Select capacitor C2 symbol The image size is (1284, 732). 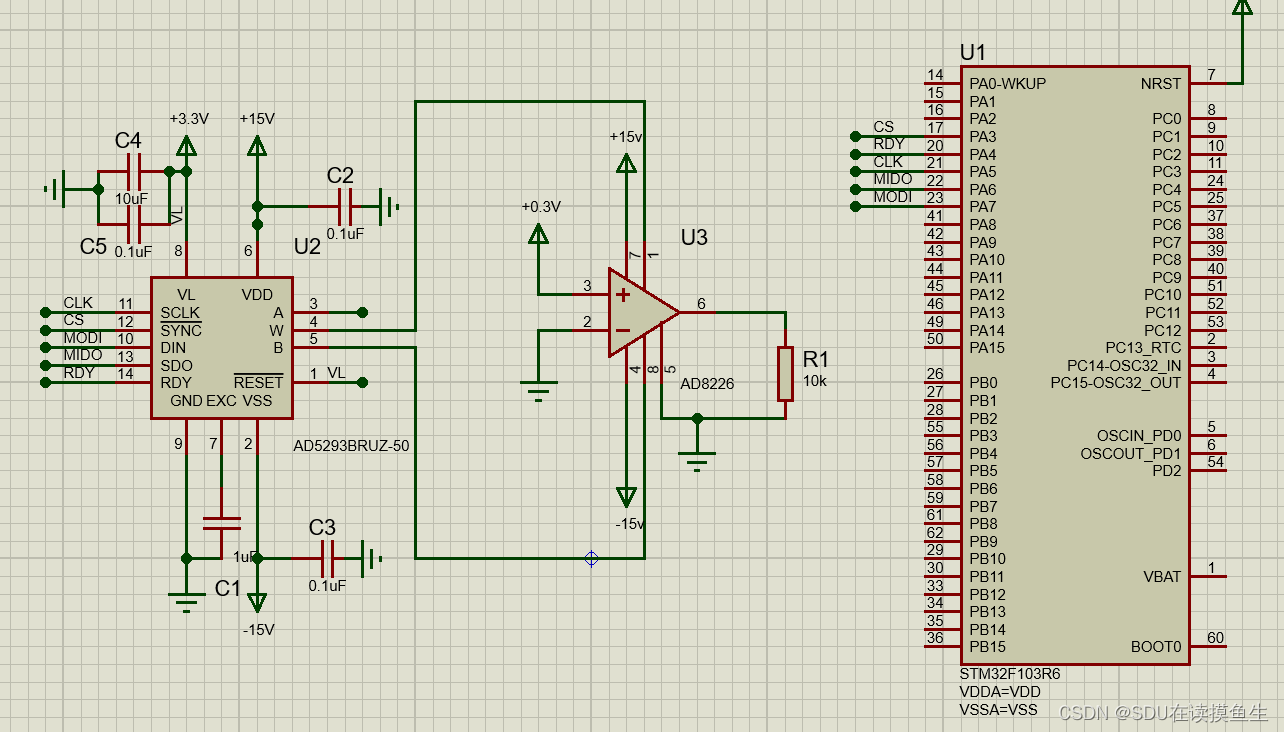346,207
